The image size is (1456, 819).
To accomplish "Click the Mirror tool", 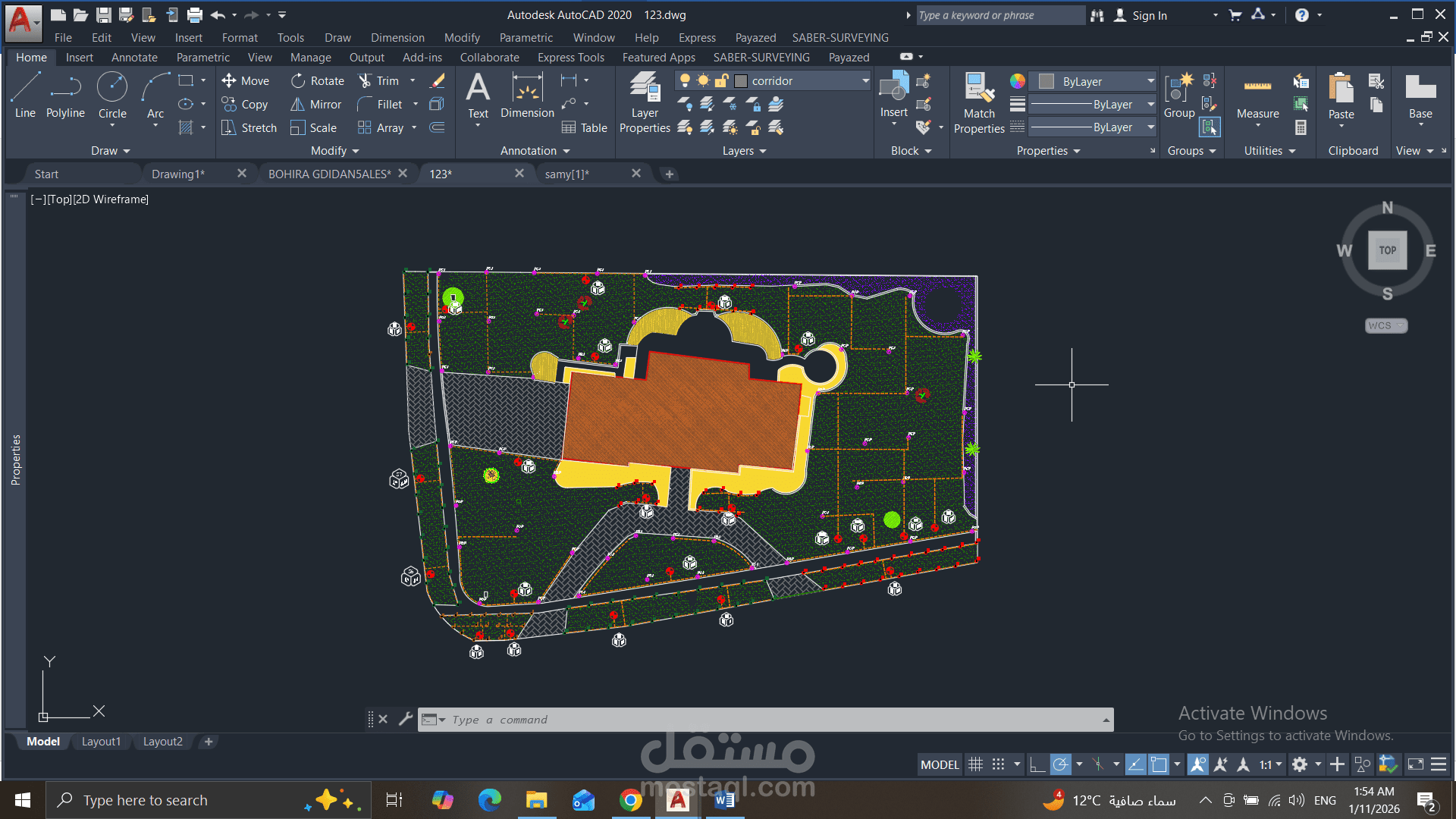I will pyautogui.click(x=317, y=105).
